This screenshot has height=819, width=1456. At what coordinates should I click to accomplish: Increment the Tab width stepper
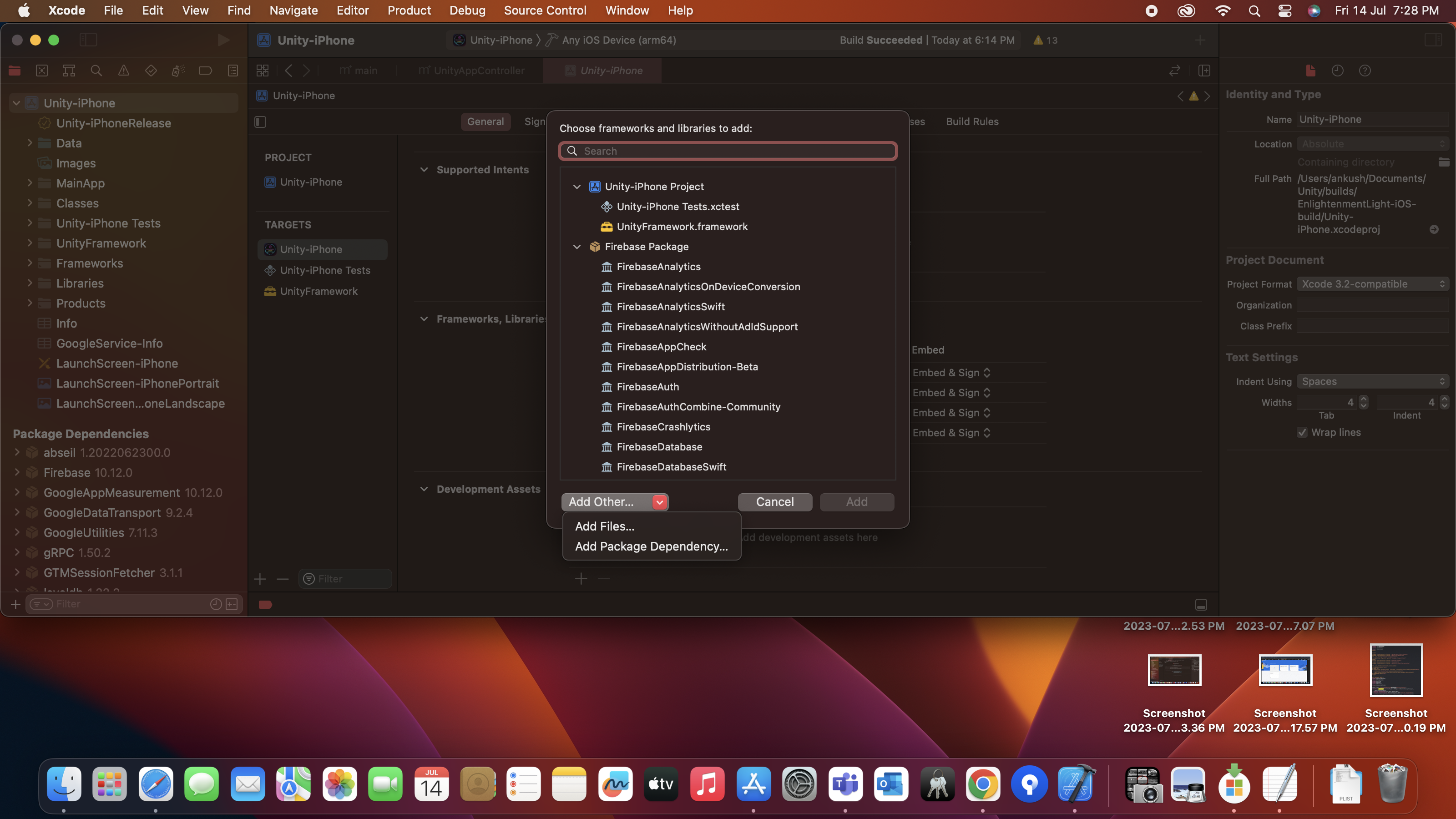[1363, 399]
